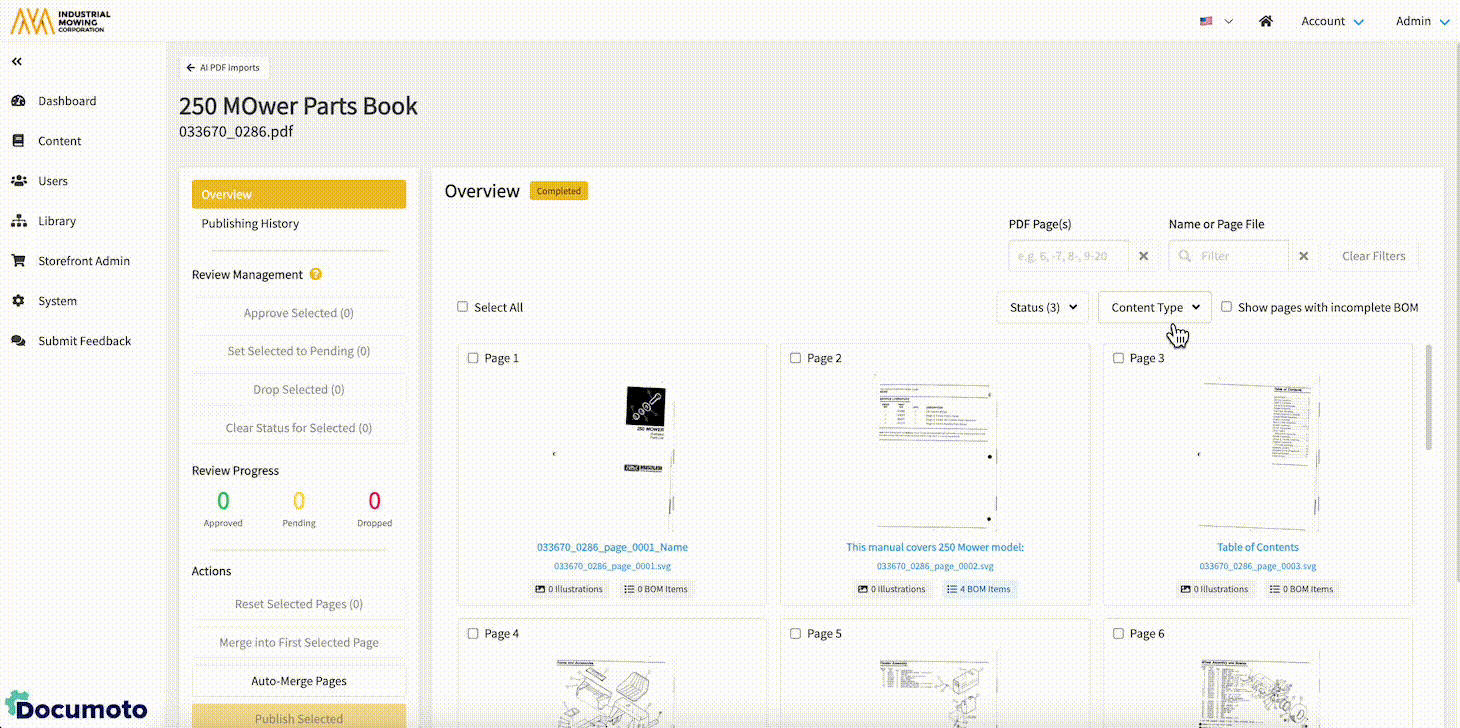The height and width of the screenshot is (728, 1460).
Task: Click Approve Selected (0) button
Action: (x=299, y=313)
